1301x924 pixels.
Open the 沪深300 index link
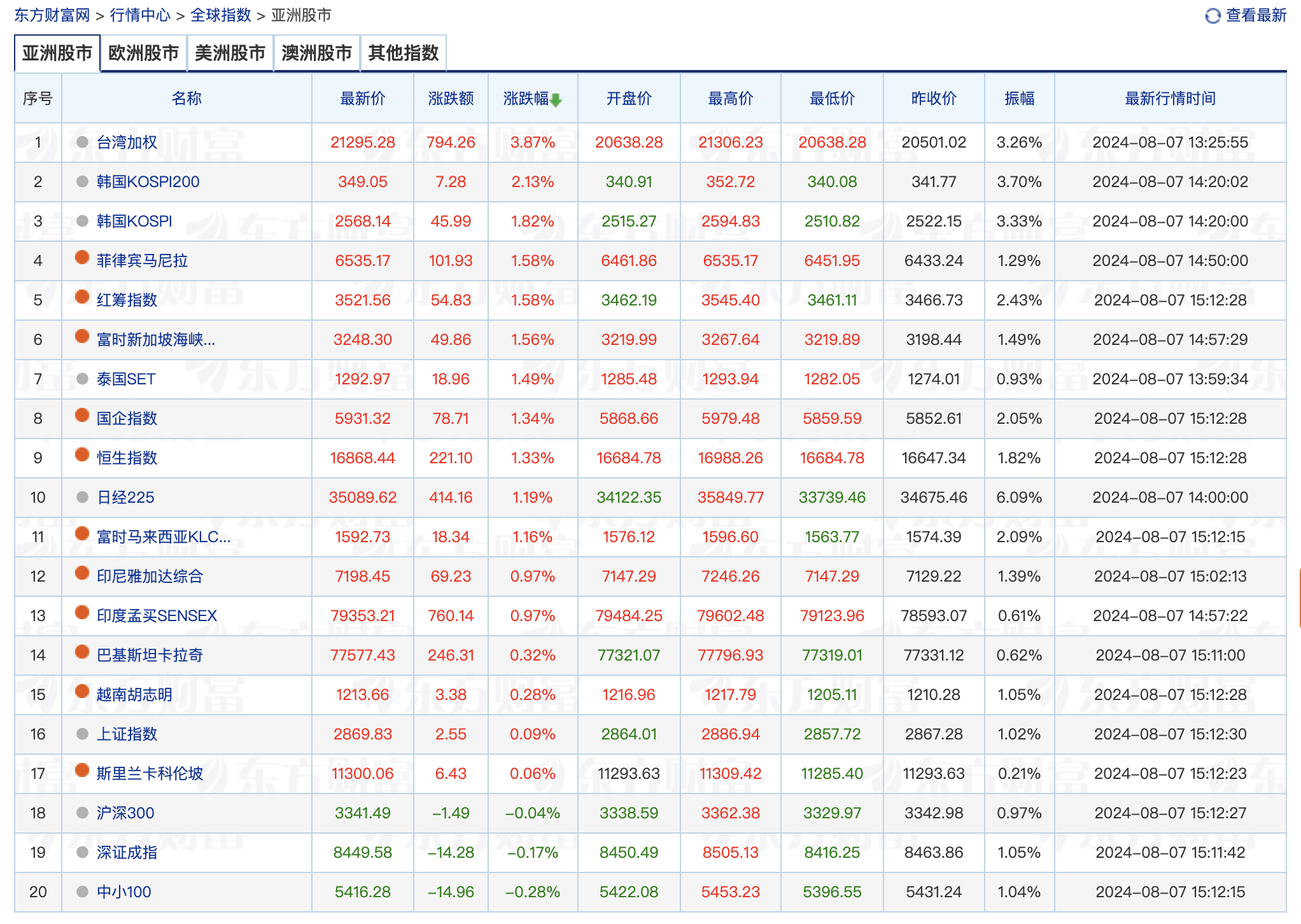click(125, 813)
